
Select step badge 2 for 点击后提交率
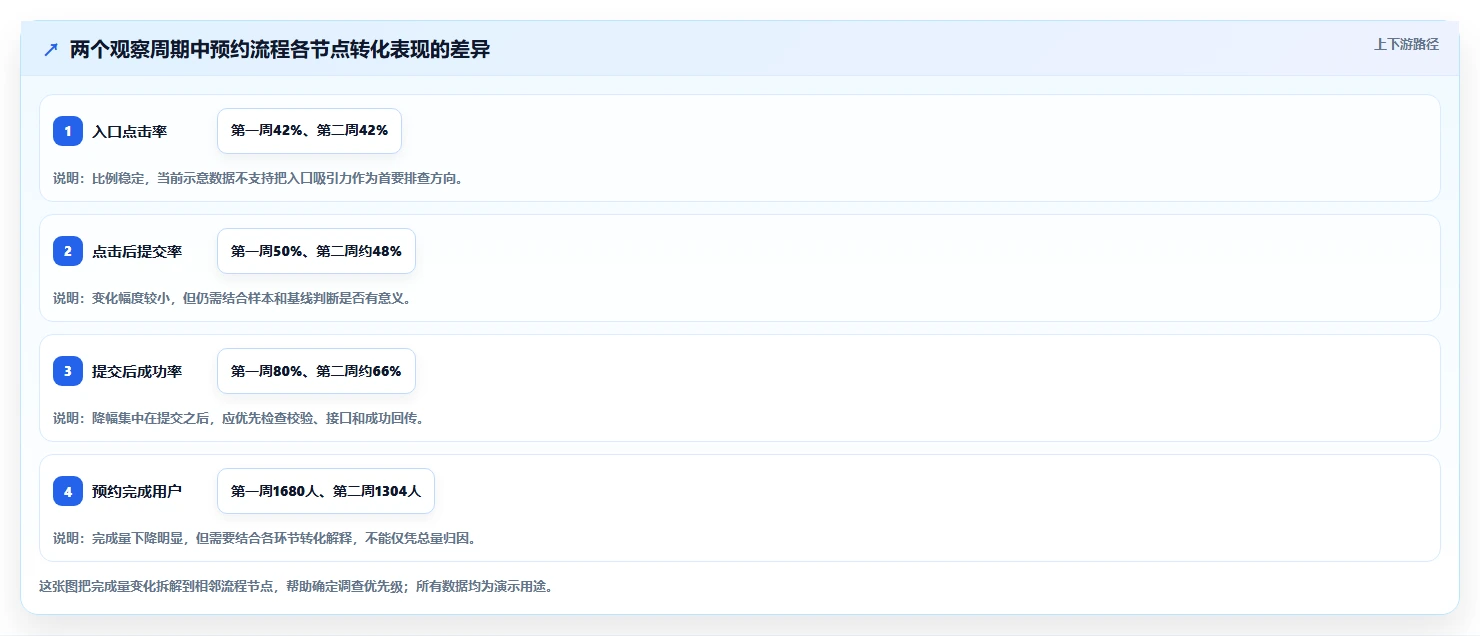(68, 251)
